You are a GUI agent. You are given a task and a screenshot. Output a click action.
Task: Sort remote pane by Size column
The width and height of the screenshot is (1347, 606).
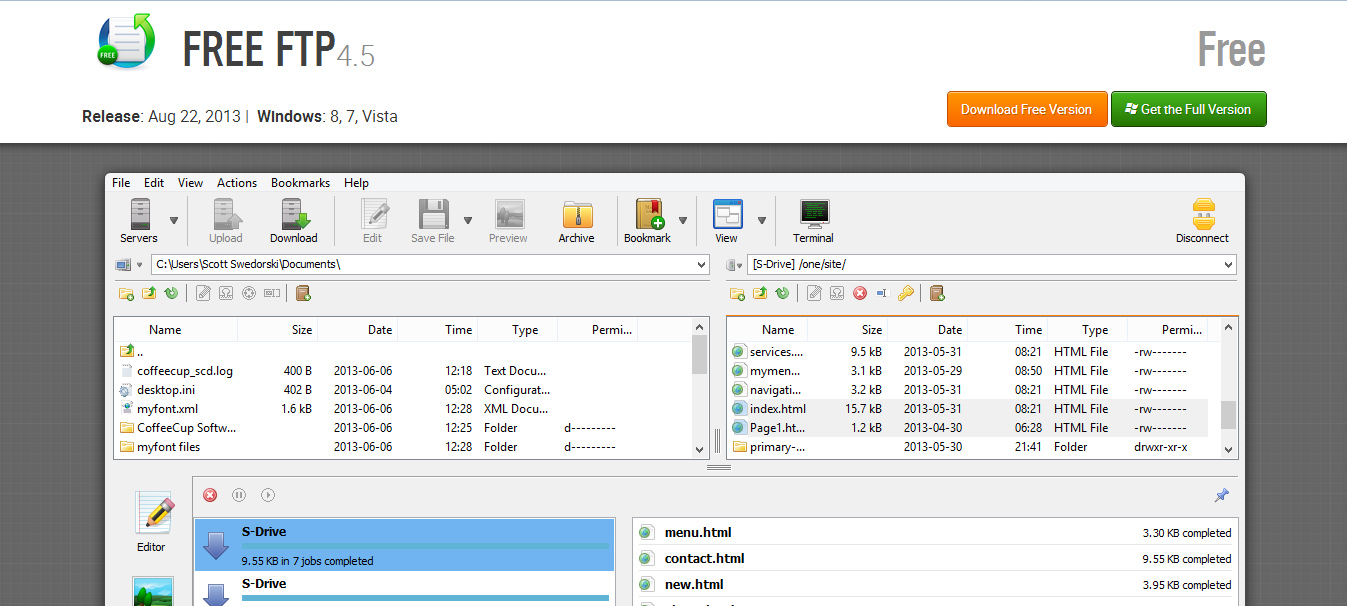coord(872,330)
